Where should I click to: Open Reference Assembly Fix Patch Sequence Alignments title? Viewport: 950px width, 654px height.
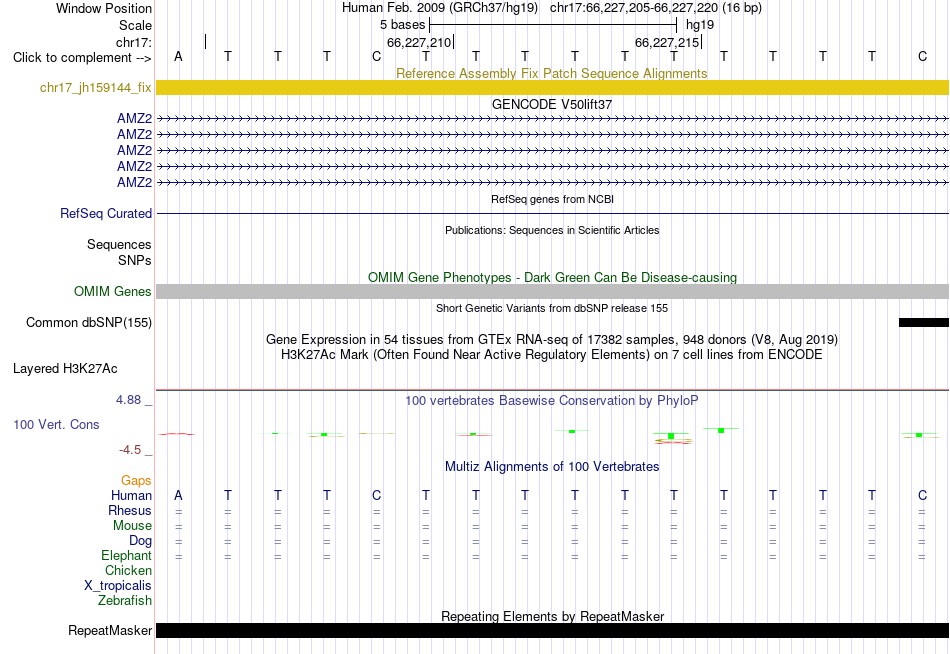[x=551, y=73]
